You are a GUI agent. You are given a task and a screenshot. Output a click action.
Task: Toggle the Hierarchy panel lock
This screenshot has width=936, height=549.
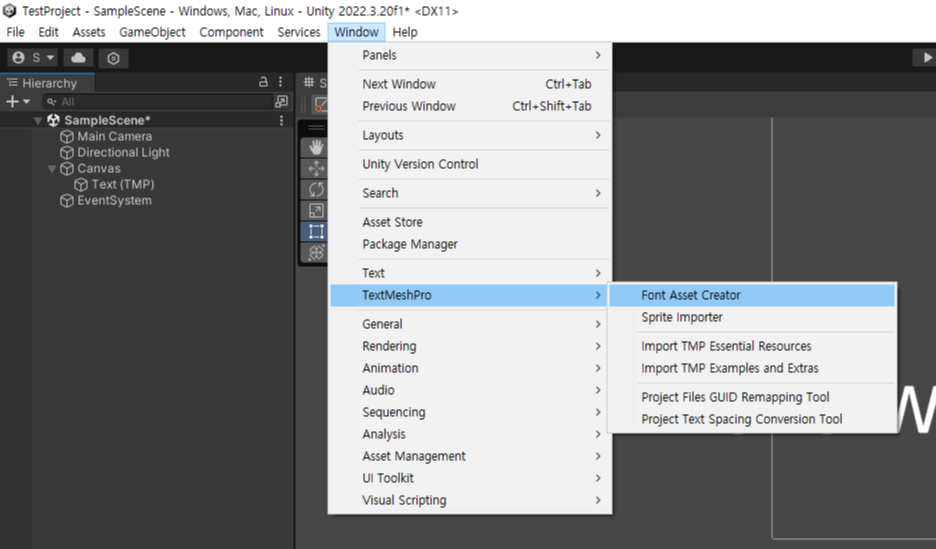point(263,82)
